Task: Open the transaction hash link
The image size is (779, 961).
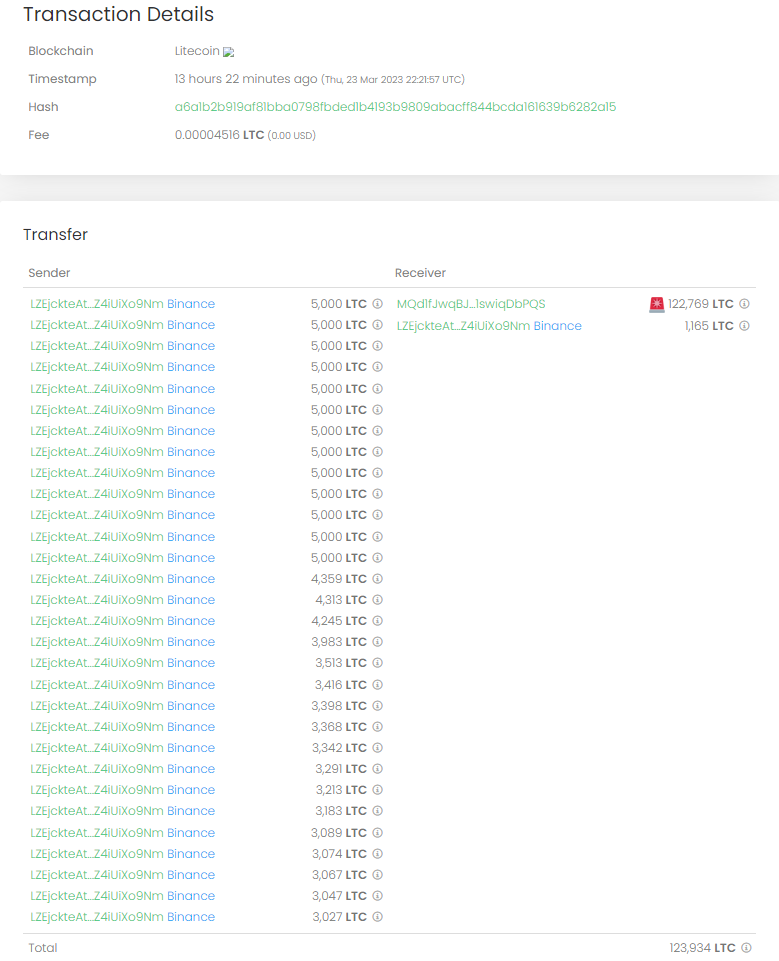Action: [x=395, y=107]
